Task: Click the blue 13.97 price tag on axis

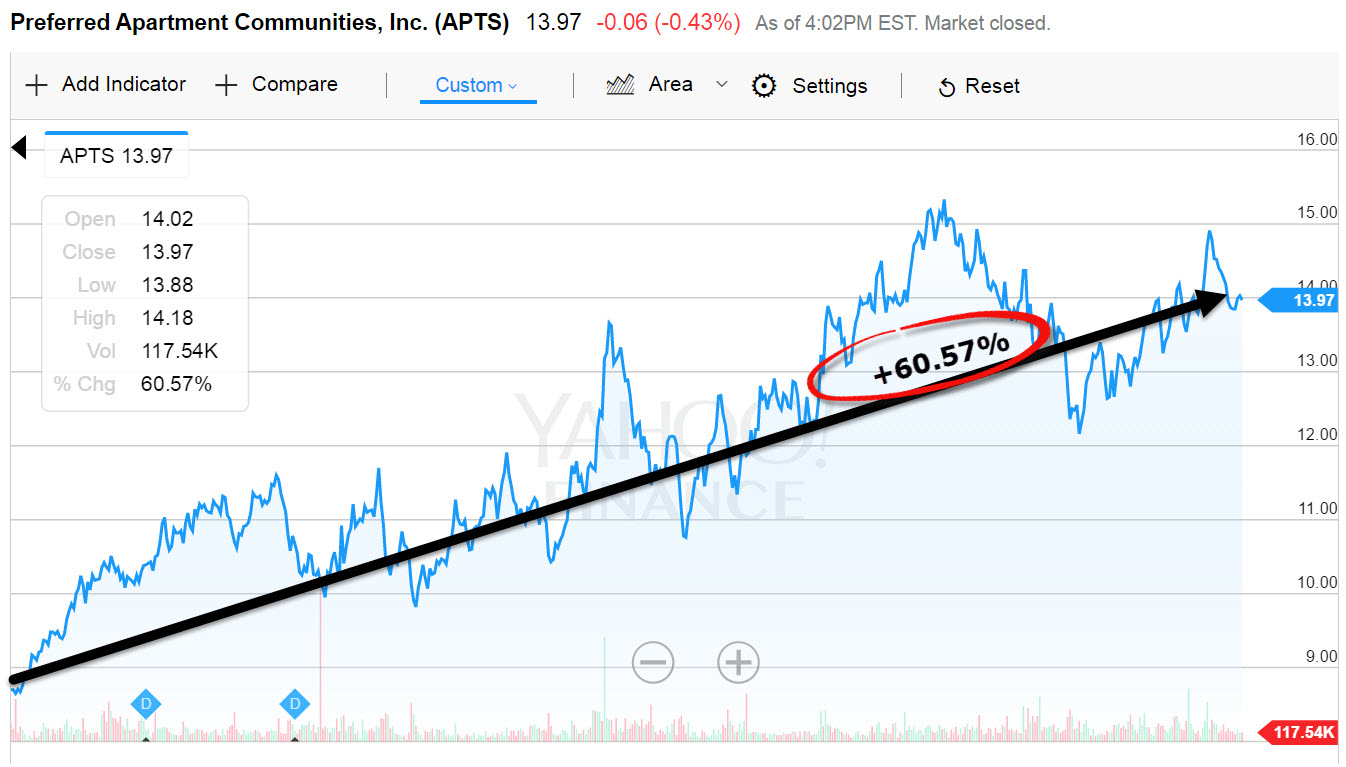Action: click(1297, 300)
